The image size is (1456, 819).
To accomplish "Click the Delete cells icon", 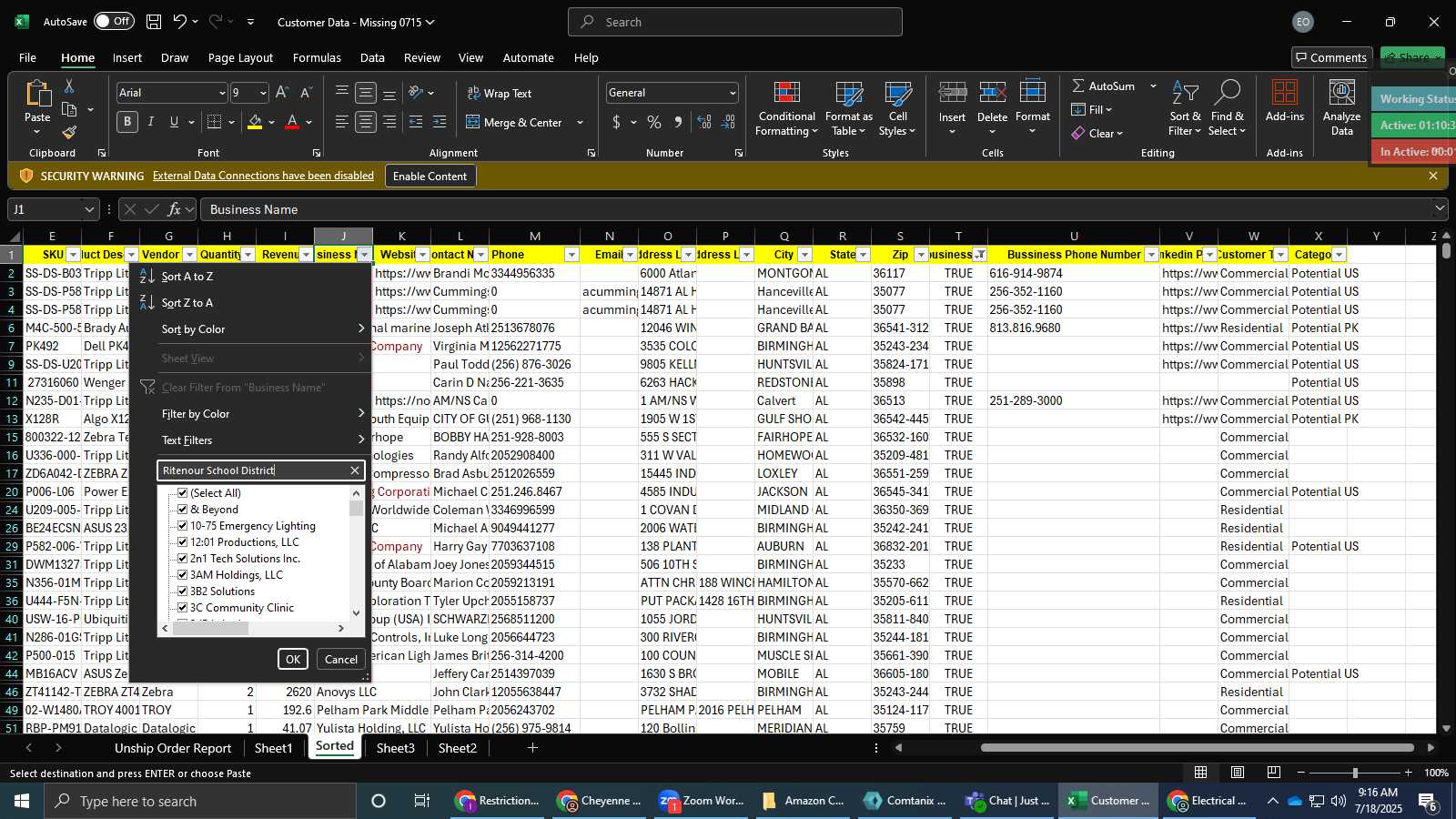I will pos(992,93).
